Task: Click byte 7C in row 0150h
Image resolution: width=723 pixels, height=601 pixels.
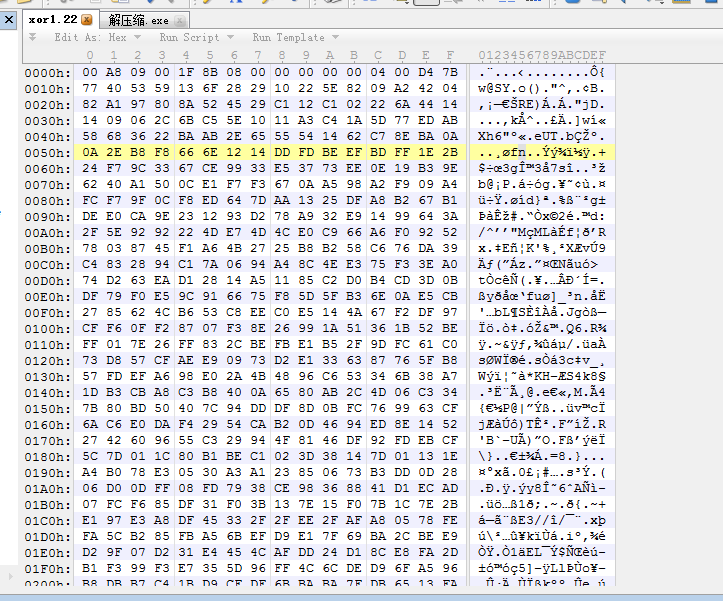Action: point(210,408)
